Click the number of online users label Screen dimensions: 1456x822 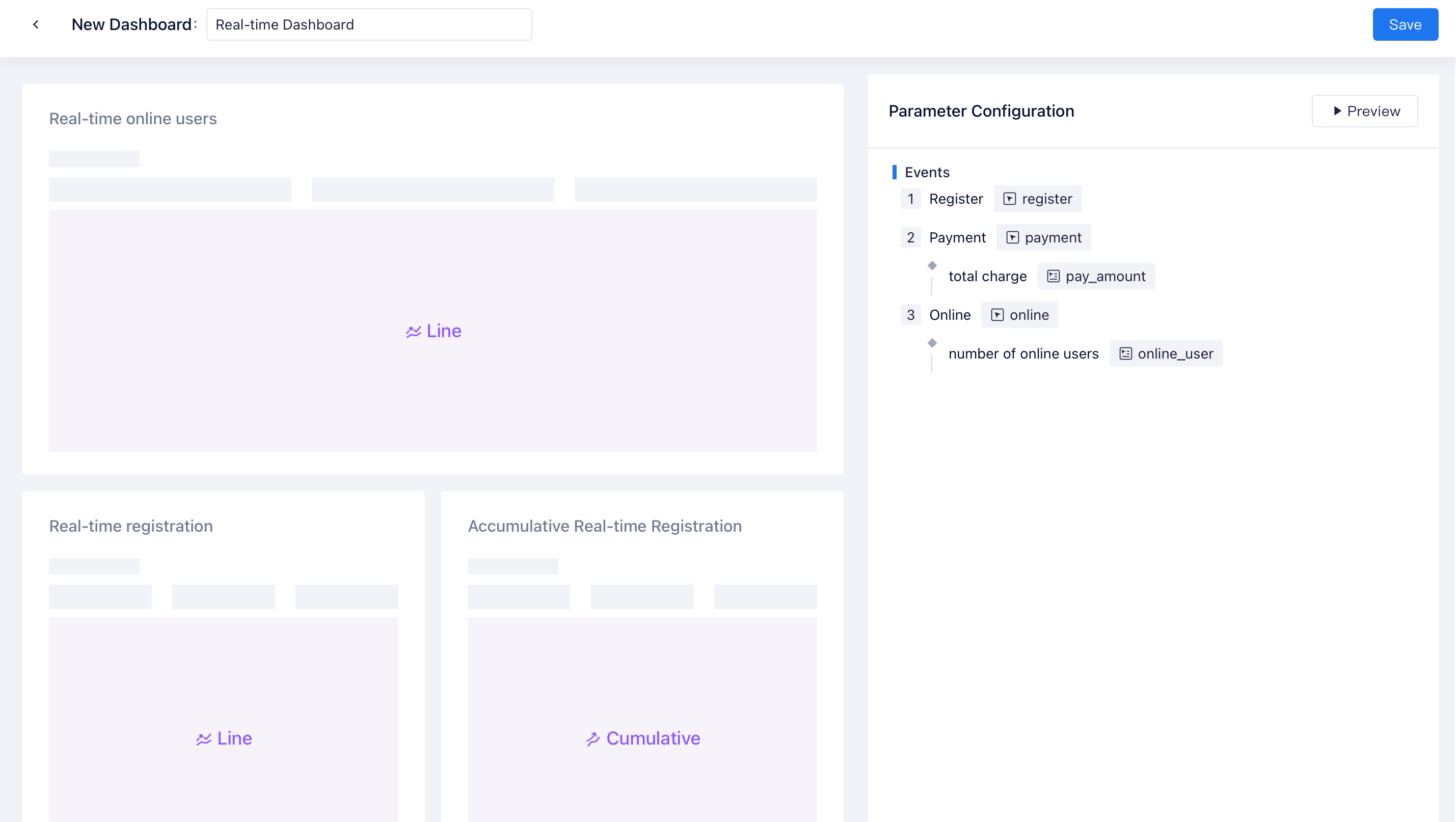tap(1023, 353)
